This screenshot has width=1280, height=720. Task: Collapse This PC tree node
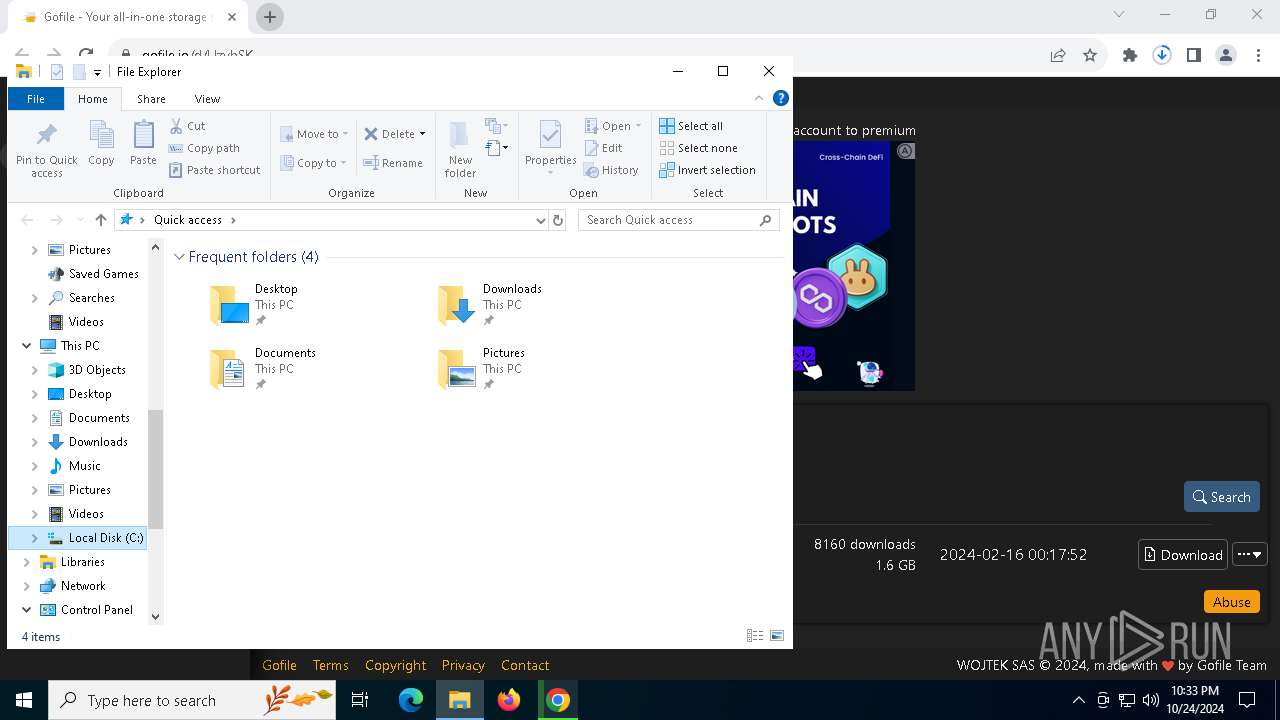pos(26,346)
